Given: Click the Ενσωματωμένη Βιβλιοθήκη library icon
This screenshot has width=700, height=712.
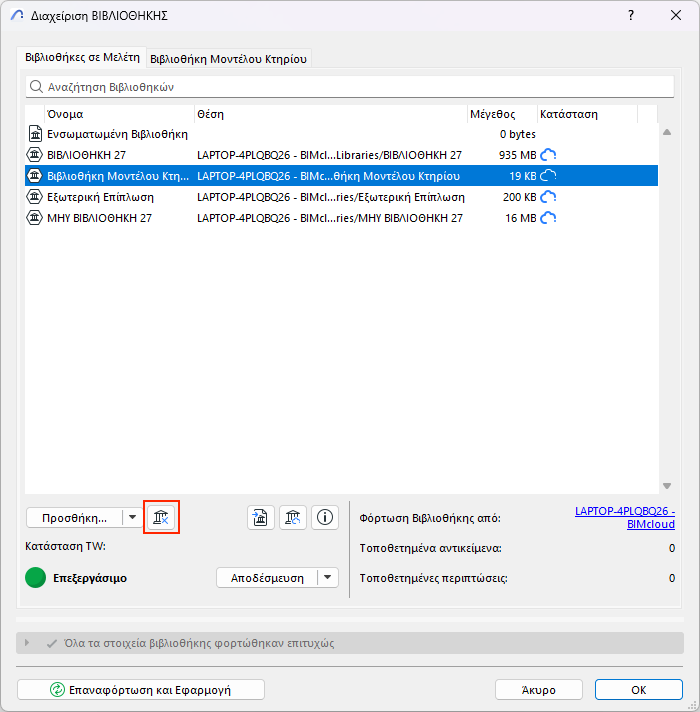Looking at the screenshot, I should pyautogui.click(x=35, y=134).
